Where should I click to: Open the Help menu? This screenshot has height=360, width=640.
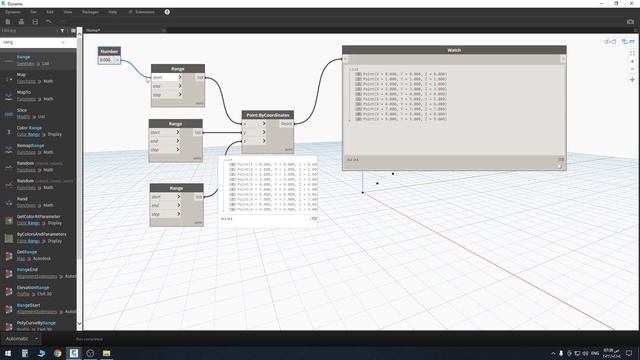113,12
